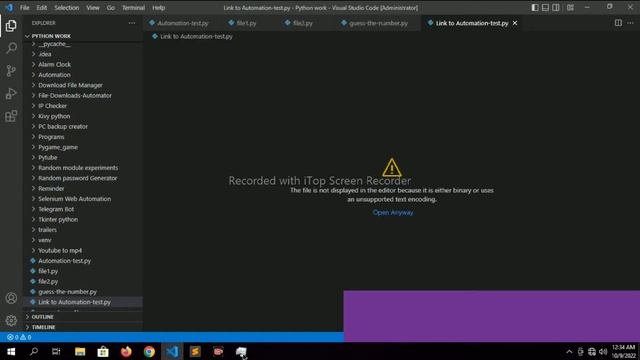Expand the Random password Generator folder

pyautogui.click(x=78, y=178)
